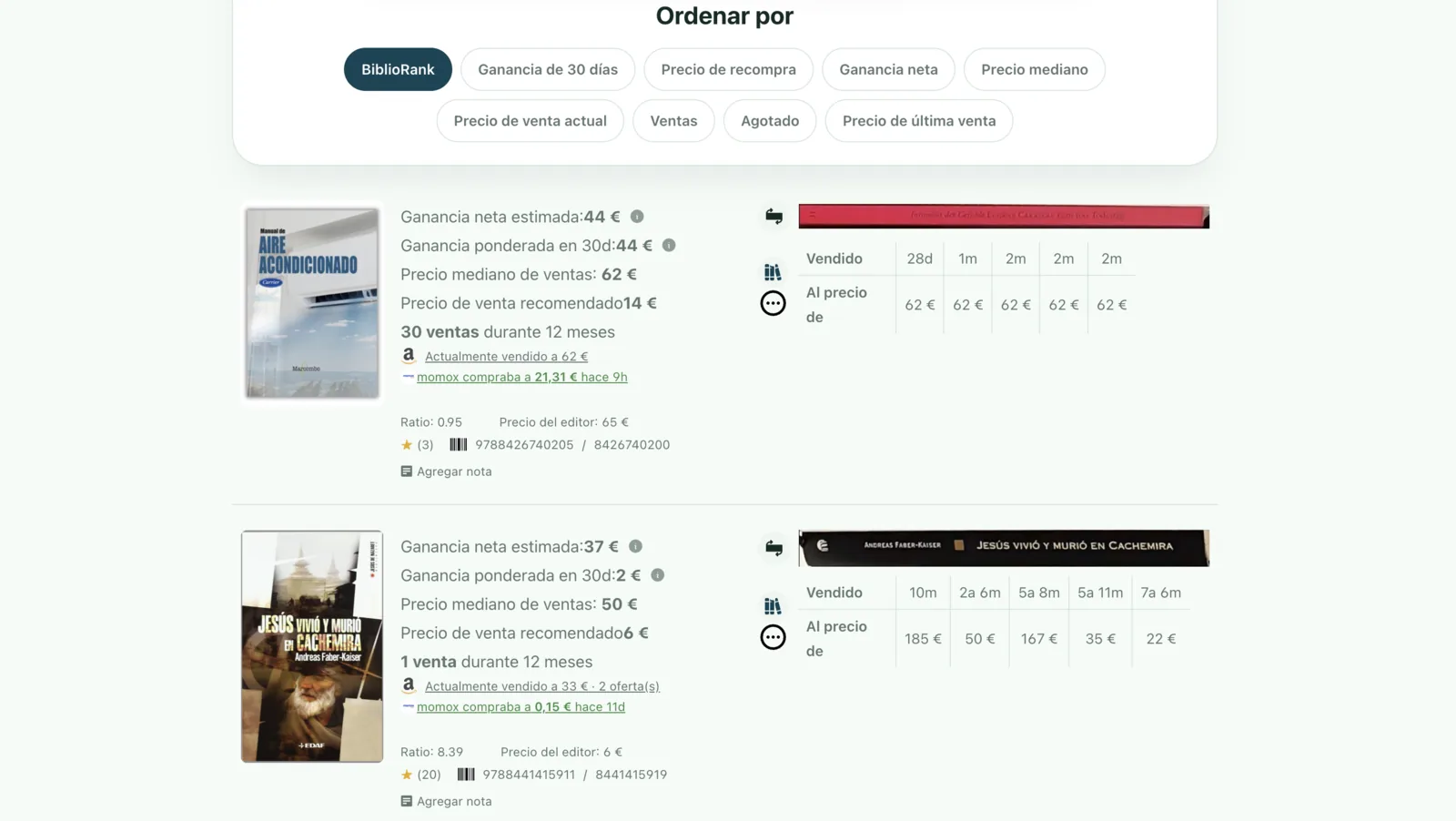Show info for ganancia ponderada 2 €

point(657,575)
